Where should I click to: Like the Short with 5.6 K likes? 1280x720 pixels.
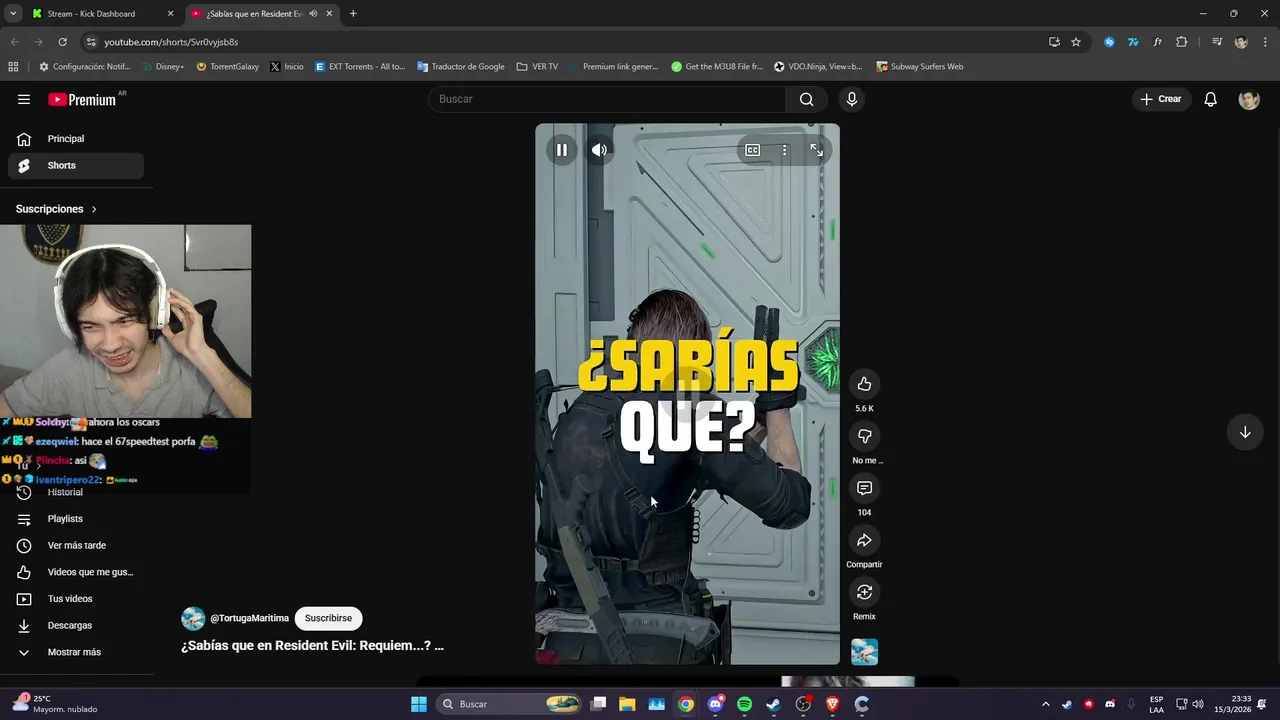(864, 384)
